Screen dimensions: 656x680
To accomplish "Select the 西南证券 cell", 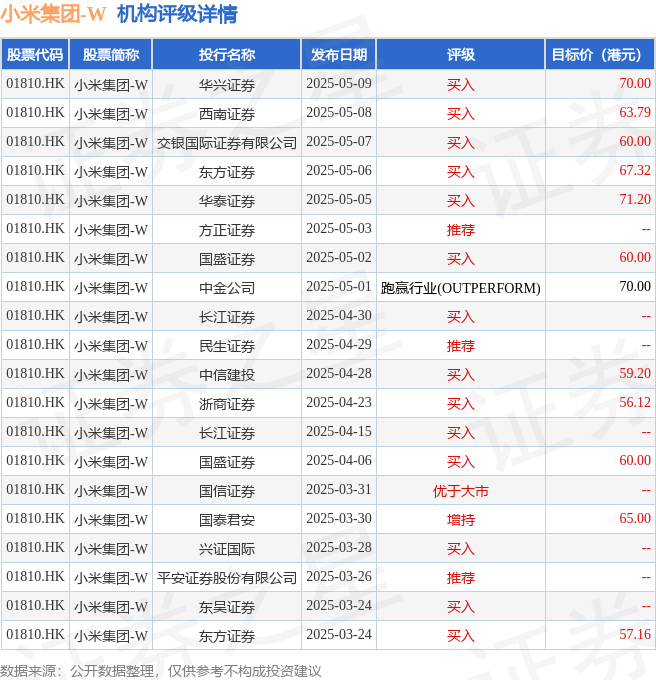I will point(227,114).
